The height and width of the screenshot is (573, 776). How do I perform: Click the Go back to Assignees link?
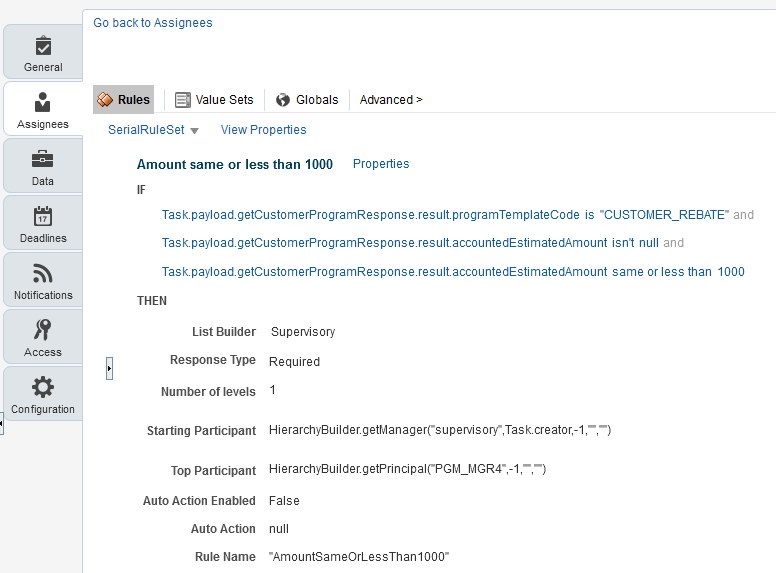click(x=153, y=23)
